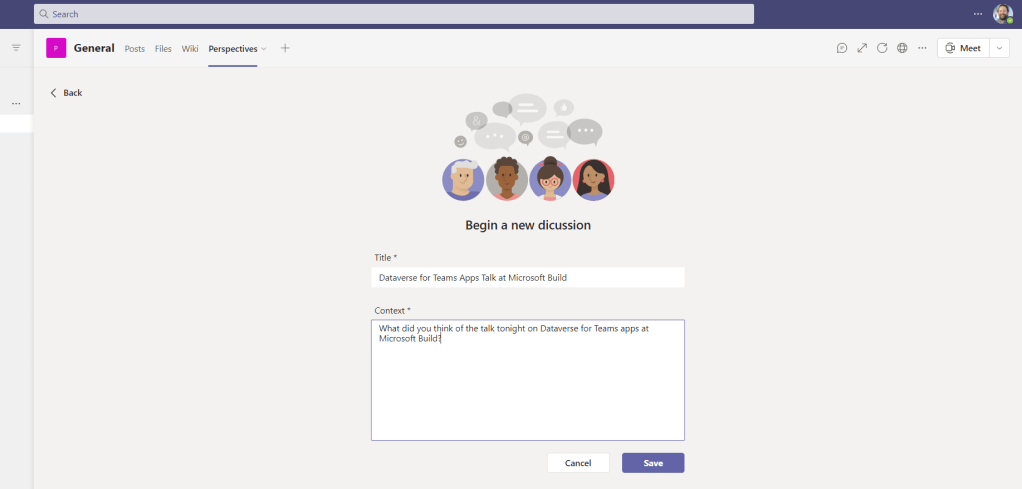Save the new discussion

[x=653, y=463]
